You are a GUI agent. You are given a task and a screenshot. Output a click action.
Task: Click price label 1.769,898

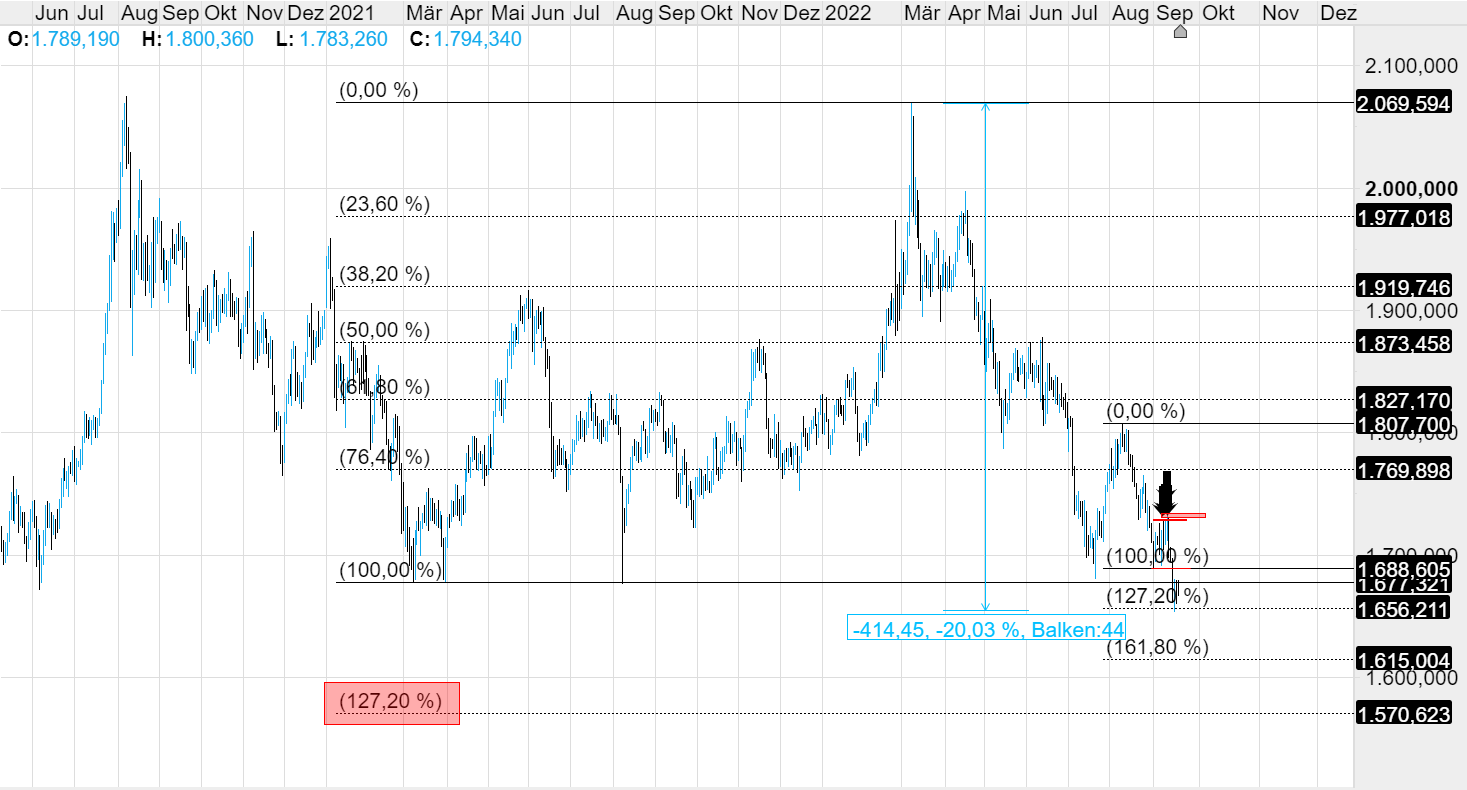[1403, 469]
